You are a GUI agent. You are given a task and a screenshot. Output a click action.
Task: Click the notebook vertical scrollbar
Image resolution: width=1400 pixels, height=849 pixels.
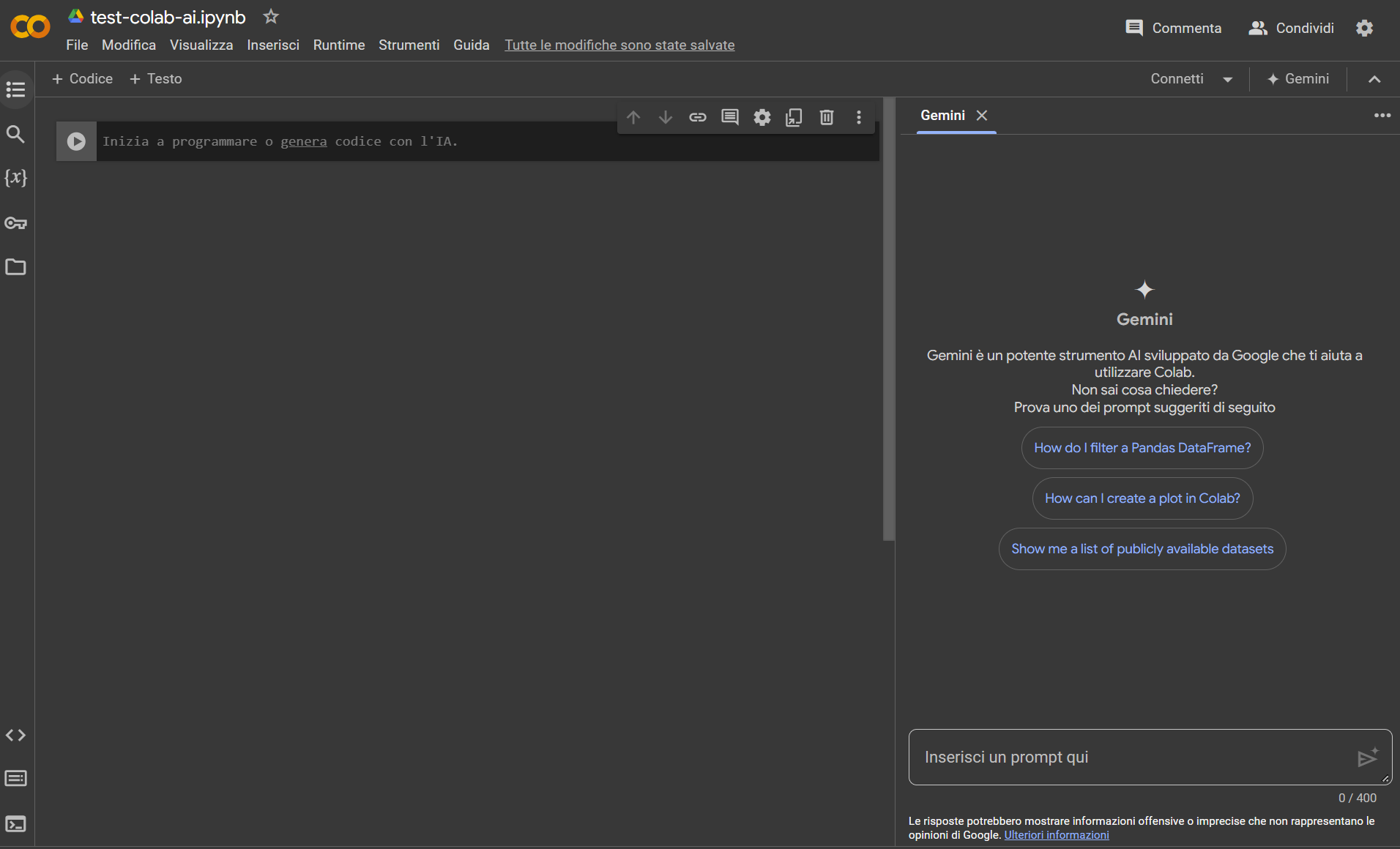[889, 319]
